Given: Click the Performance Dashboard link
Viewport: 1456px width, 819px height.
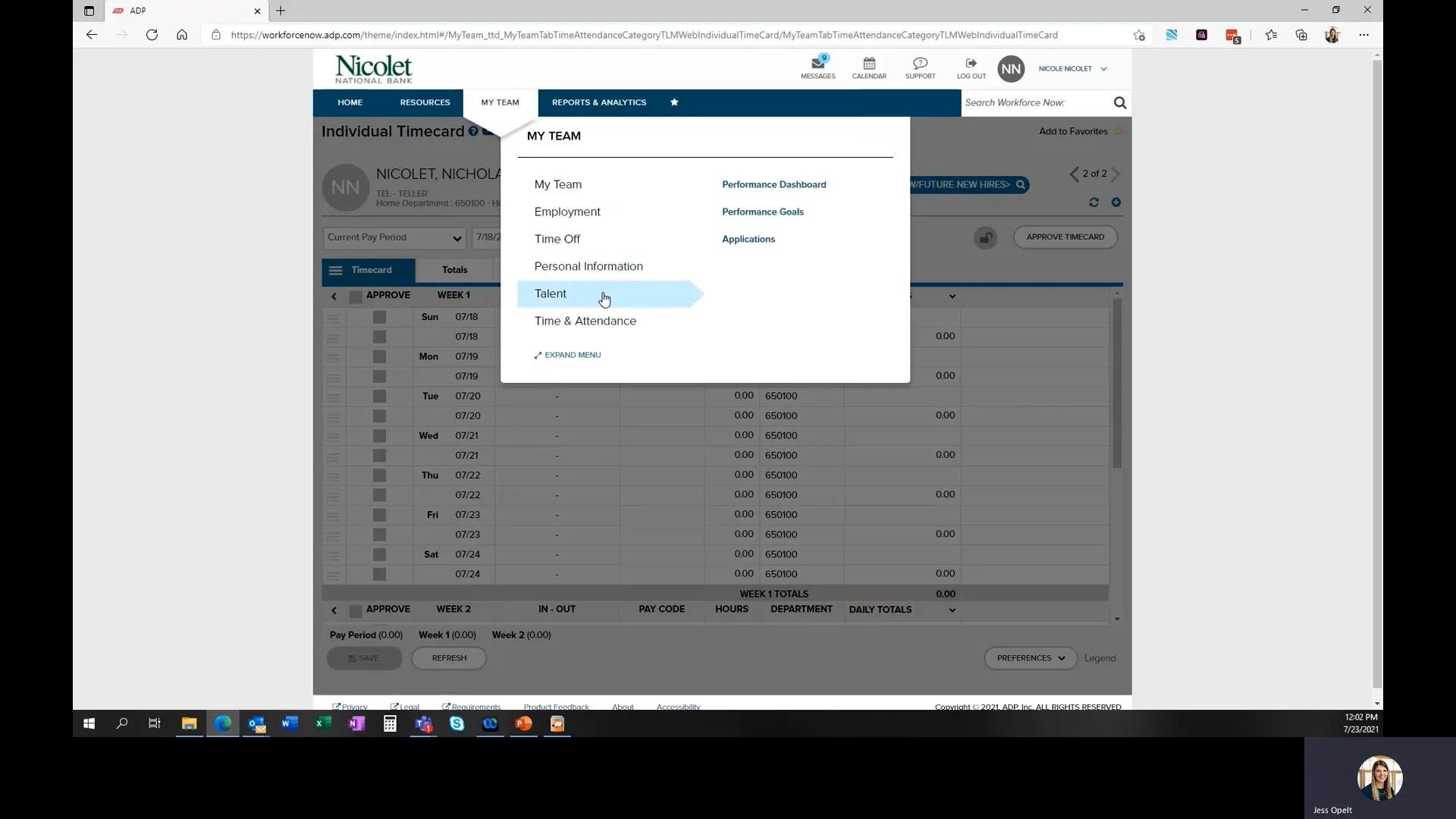Looking at the screenshot, I should 773,185.
